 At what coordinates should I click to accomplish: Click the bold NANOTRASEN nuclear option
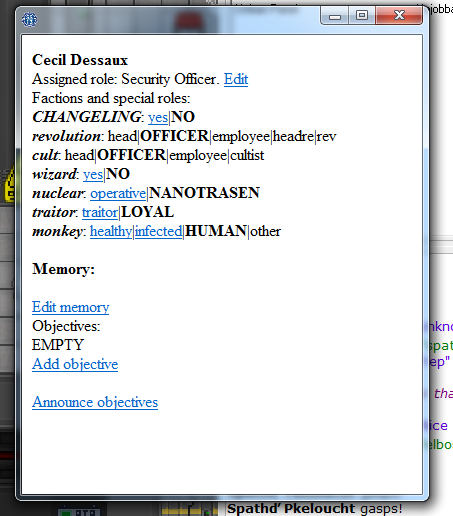[204, 193]
